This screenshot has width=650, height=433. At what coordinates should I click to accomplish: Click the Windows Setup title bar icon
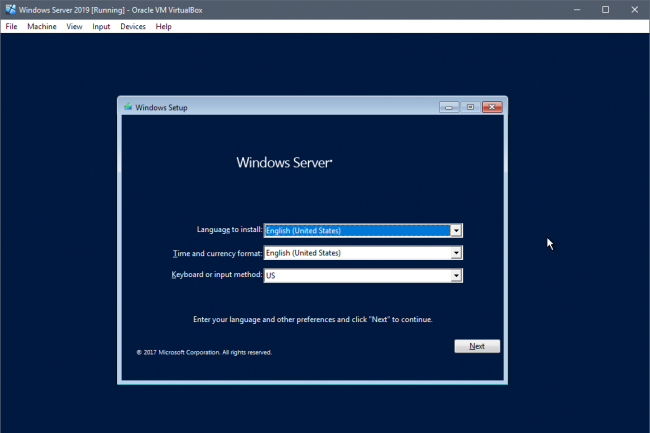coord(128,107)
